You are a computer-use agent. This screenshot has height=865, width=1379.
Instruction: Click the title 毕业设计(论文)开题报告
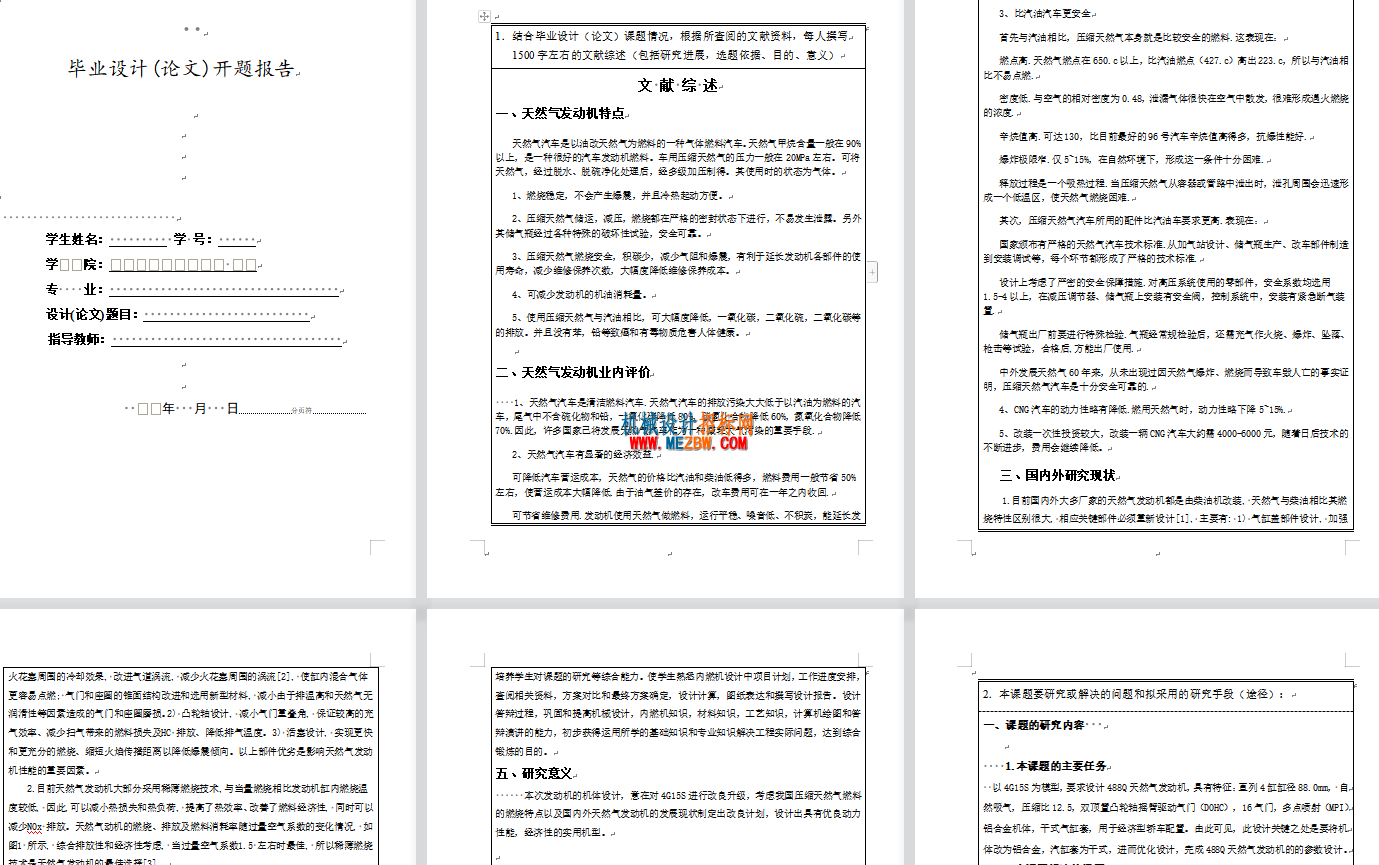[182, 69]
